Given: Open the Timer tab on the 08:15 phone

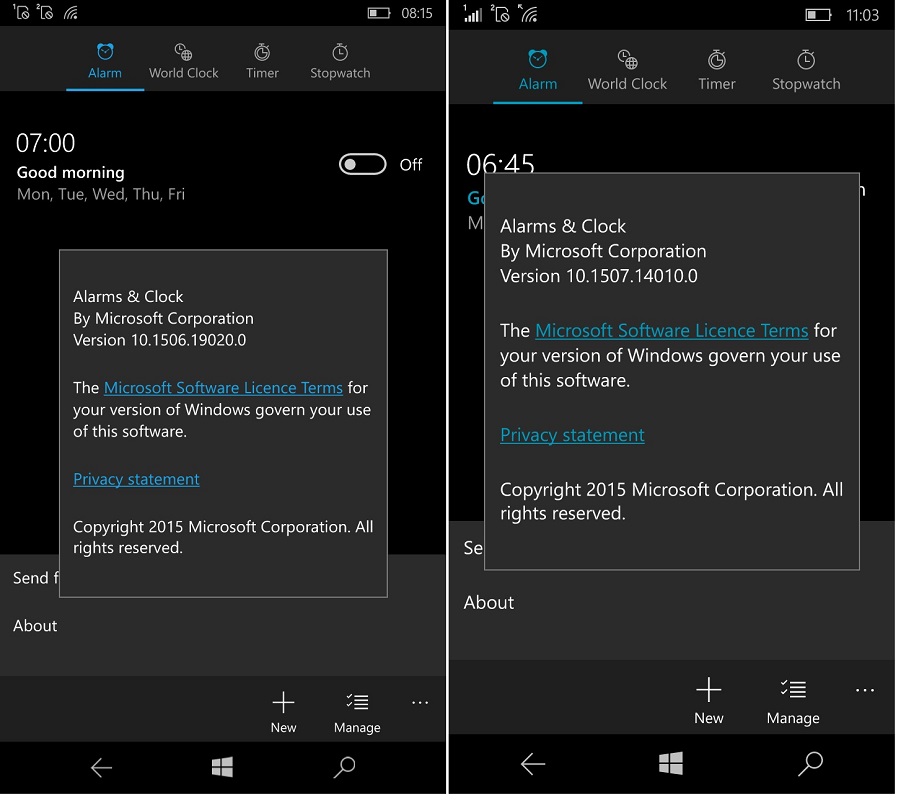Looking at the screenshot, I should click(x=262, y=61).
